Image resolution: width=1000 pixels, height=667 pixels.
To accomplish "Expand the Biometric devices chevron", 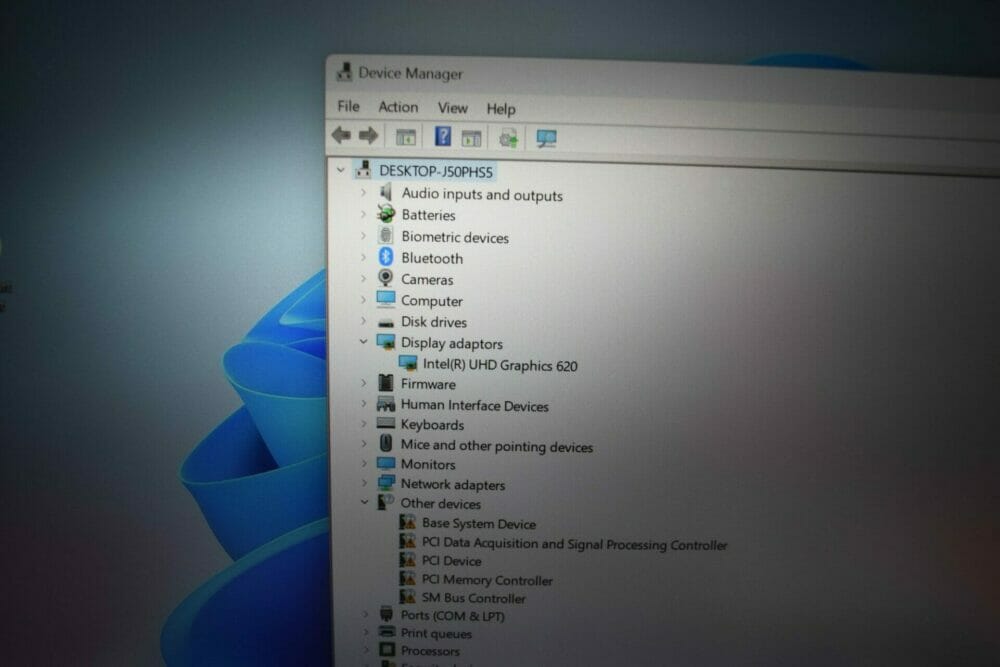I will 363,236.
